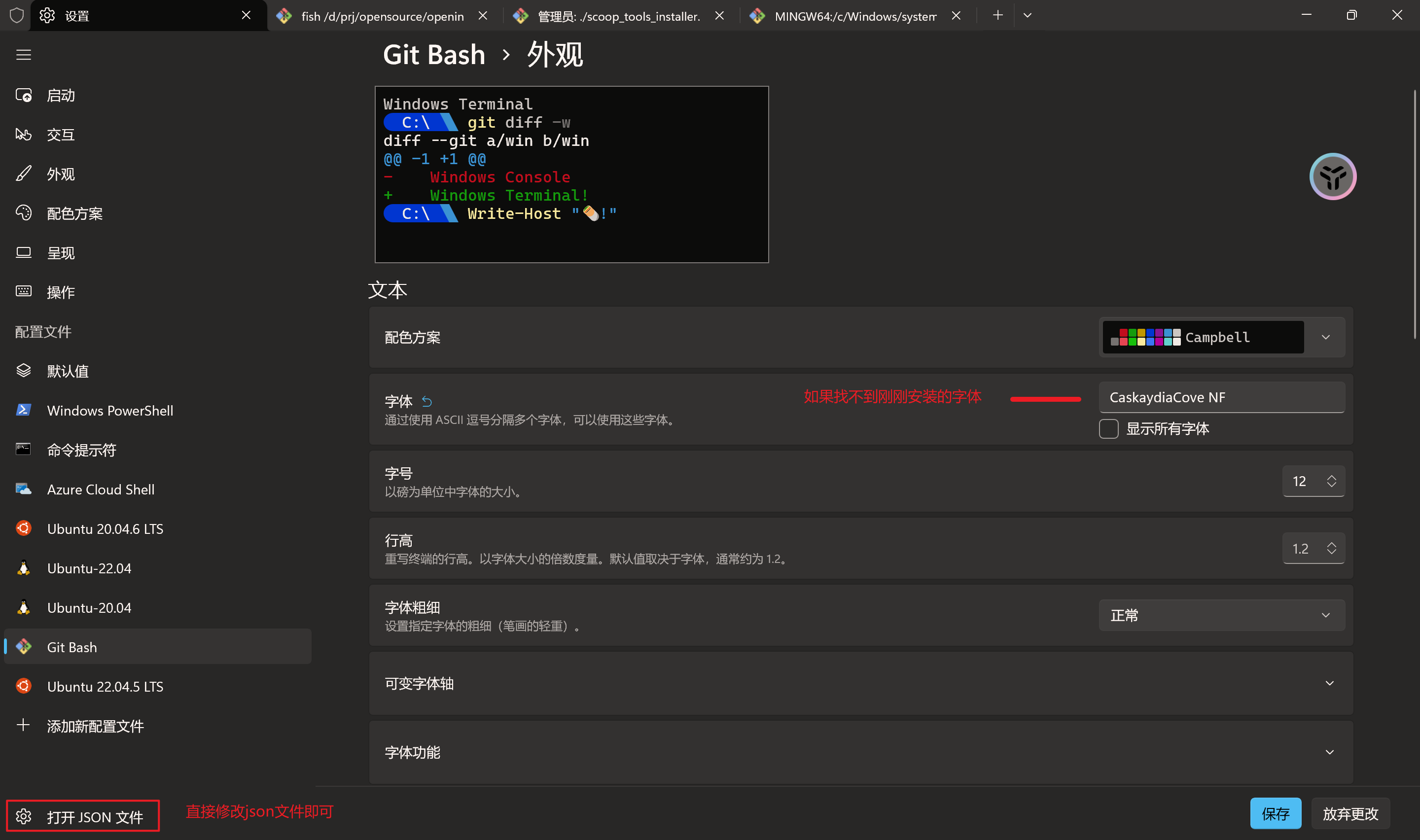
Task: Click the color schemes (配色方案) palette icon
Action: pos(23,213)
